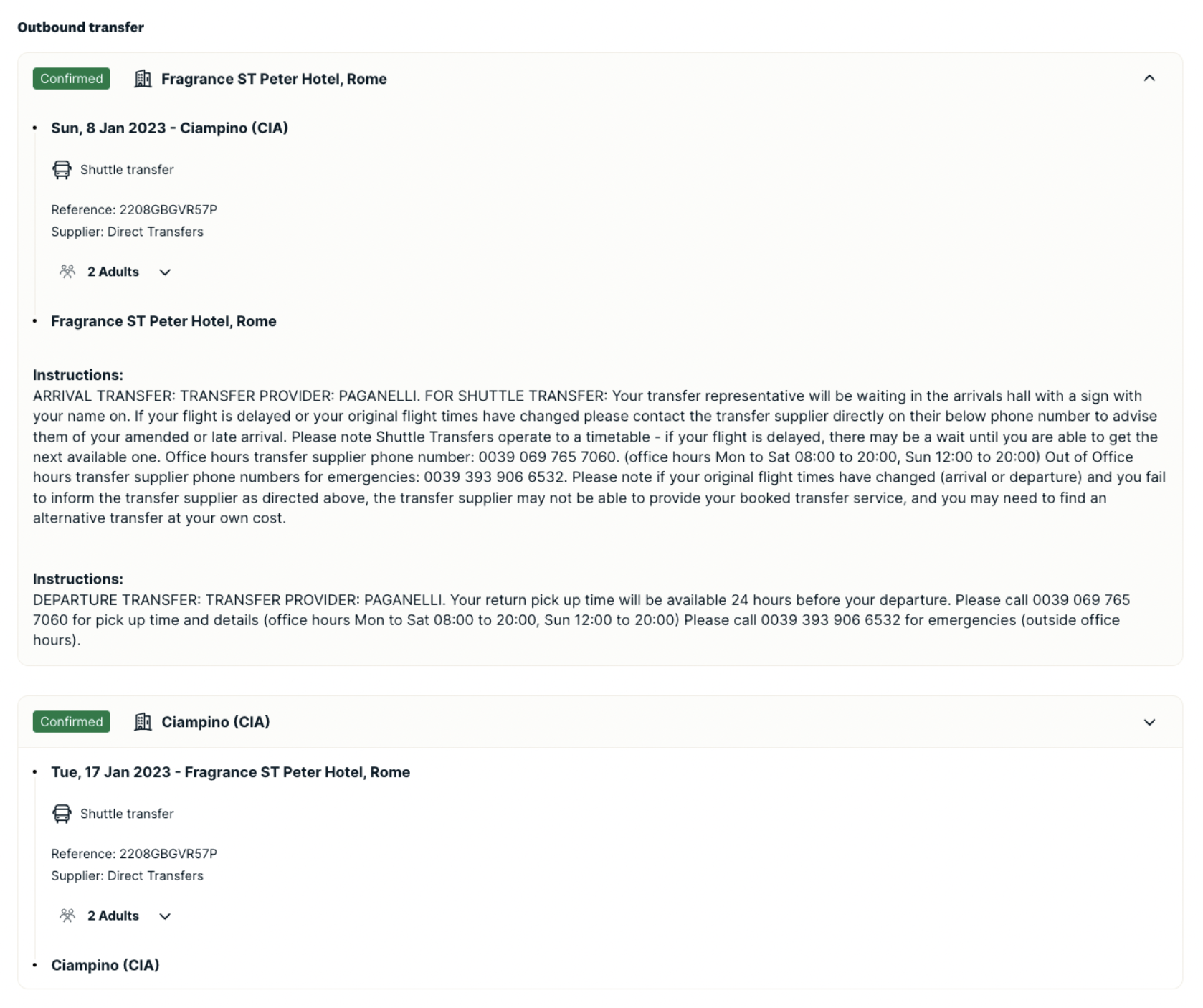Expand 2 Adults dropdown in first transfer
The width and height of the screenshot is (1203, 1008).
point(164,272)
